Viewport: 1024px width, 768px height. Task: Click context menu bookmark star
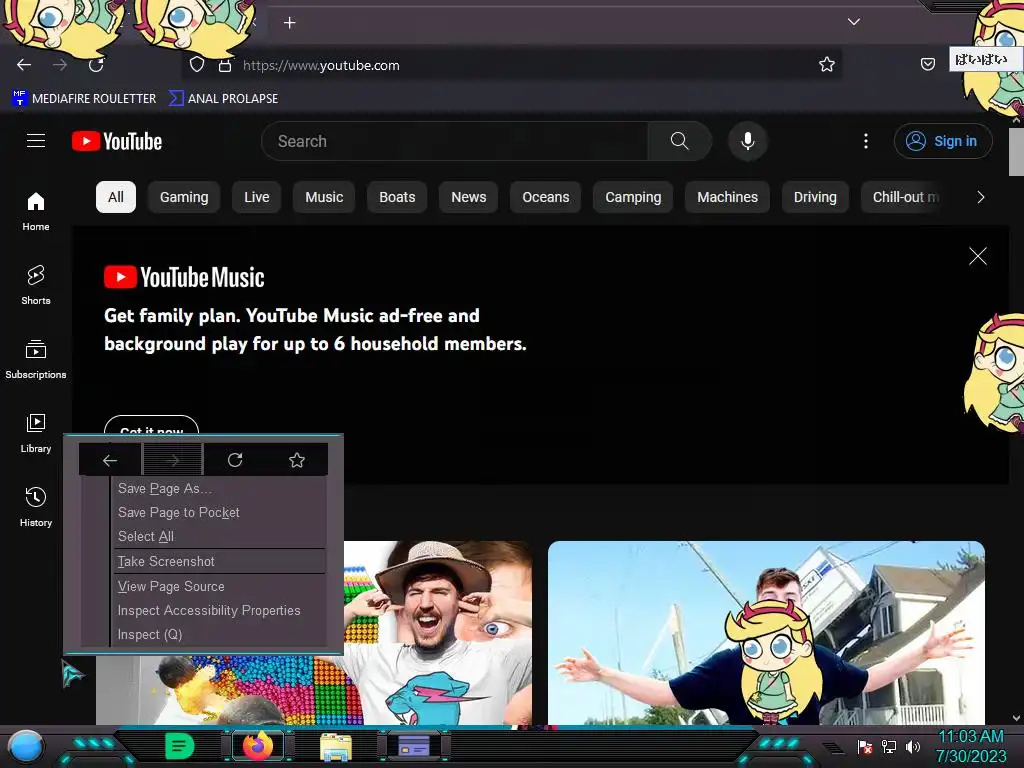click(x=297, y=460)
